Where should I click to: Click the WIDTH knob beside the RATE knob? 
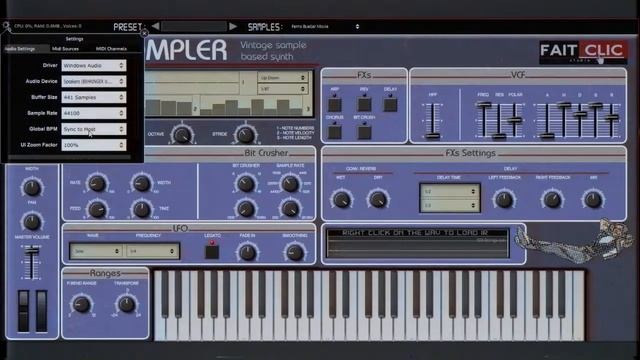(142, 183)
